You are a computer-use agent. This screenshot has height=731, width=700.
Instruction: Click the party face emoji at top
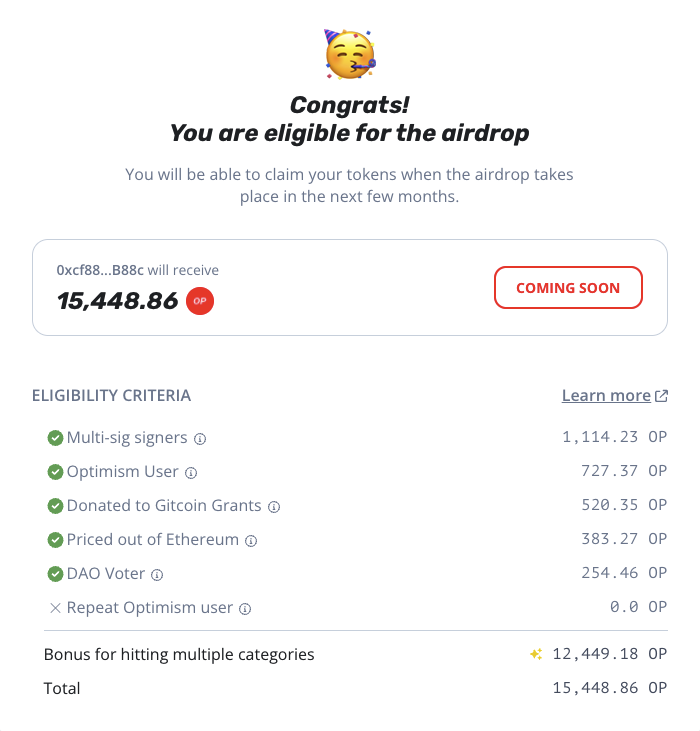[x=350, y=55]
